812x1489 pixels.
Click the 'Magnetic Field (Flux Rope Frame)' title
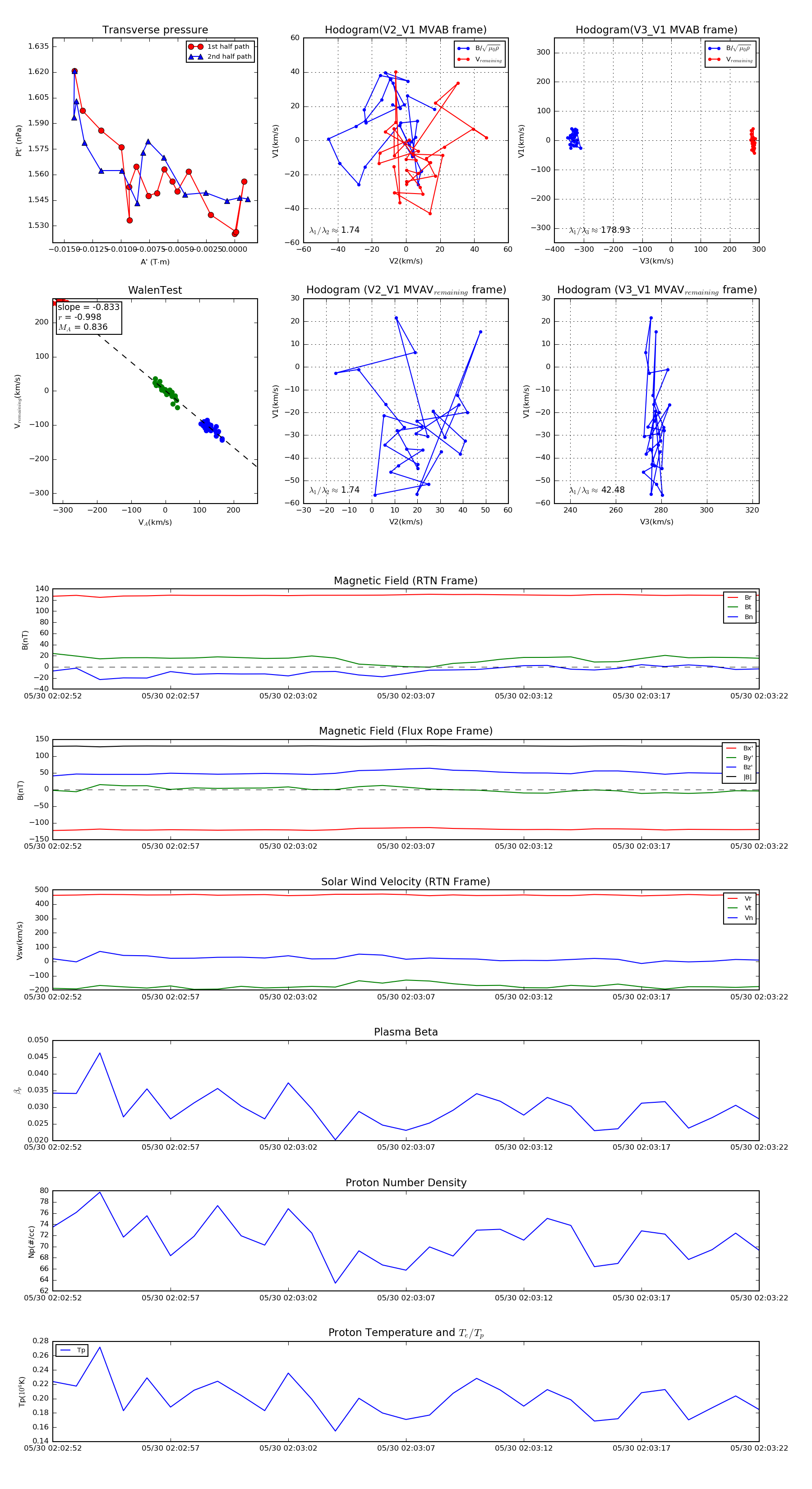(x=406, y=731)
